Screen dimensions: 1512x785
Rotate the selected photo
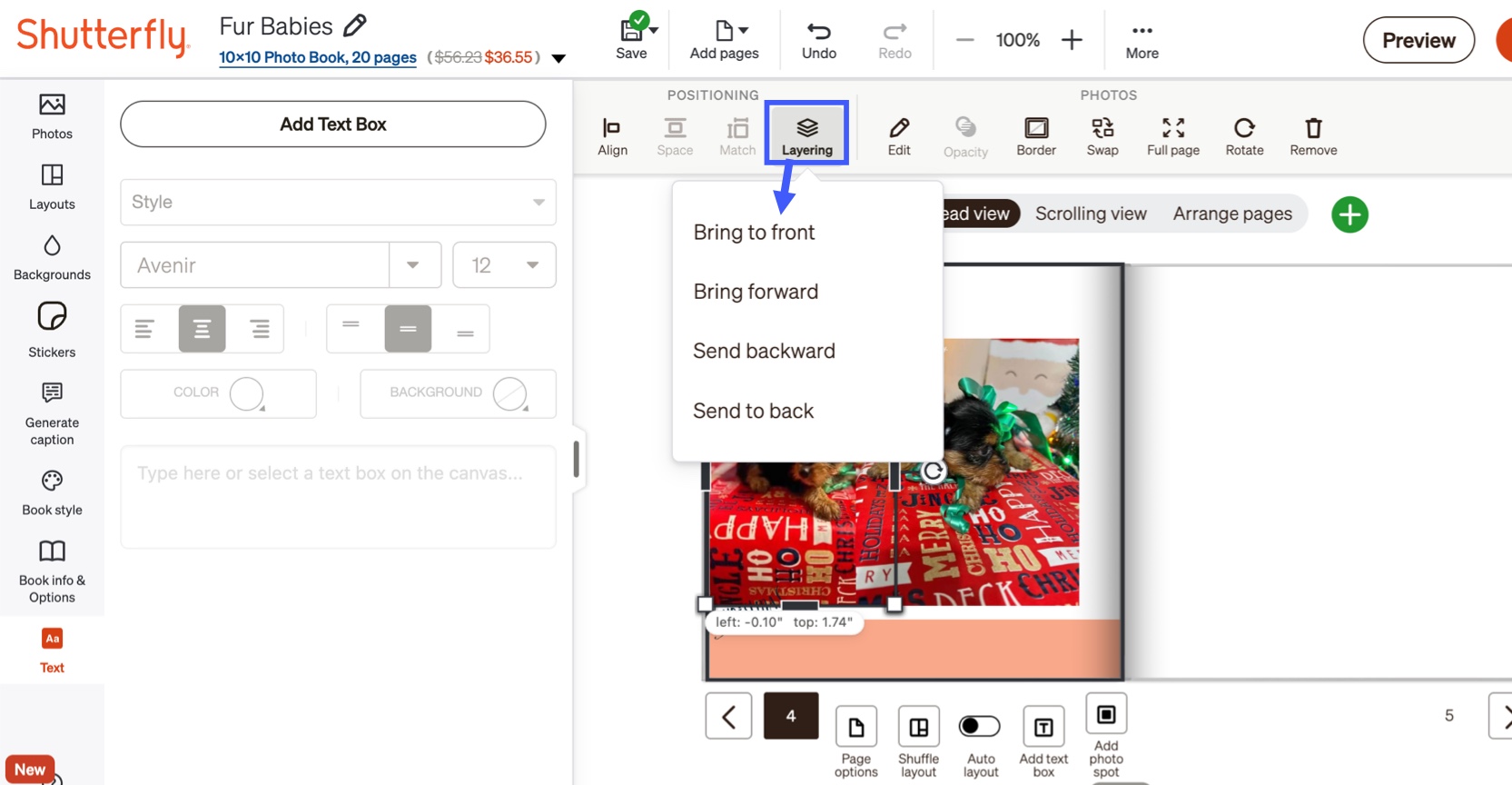pos(1244,136)
